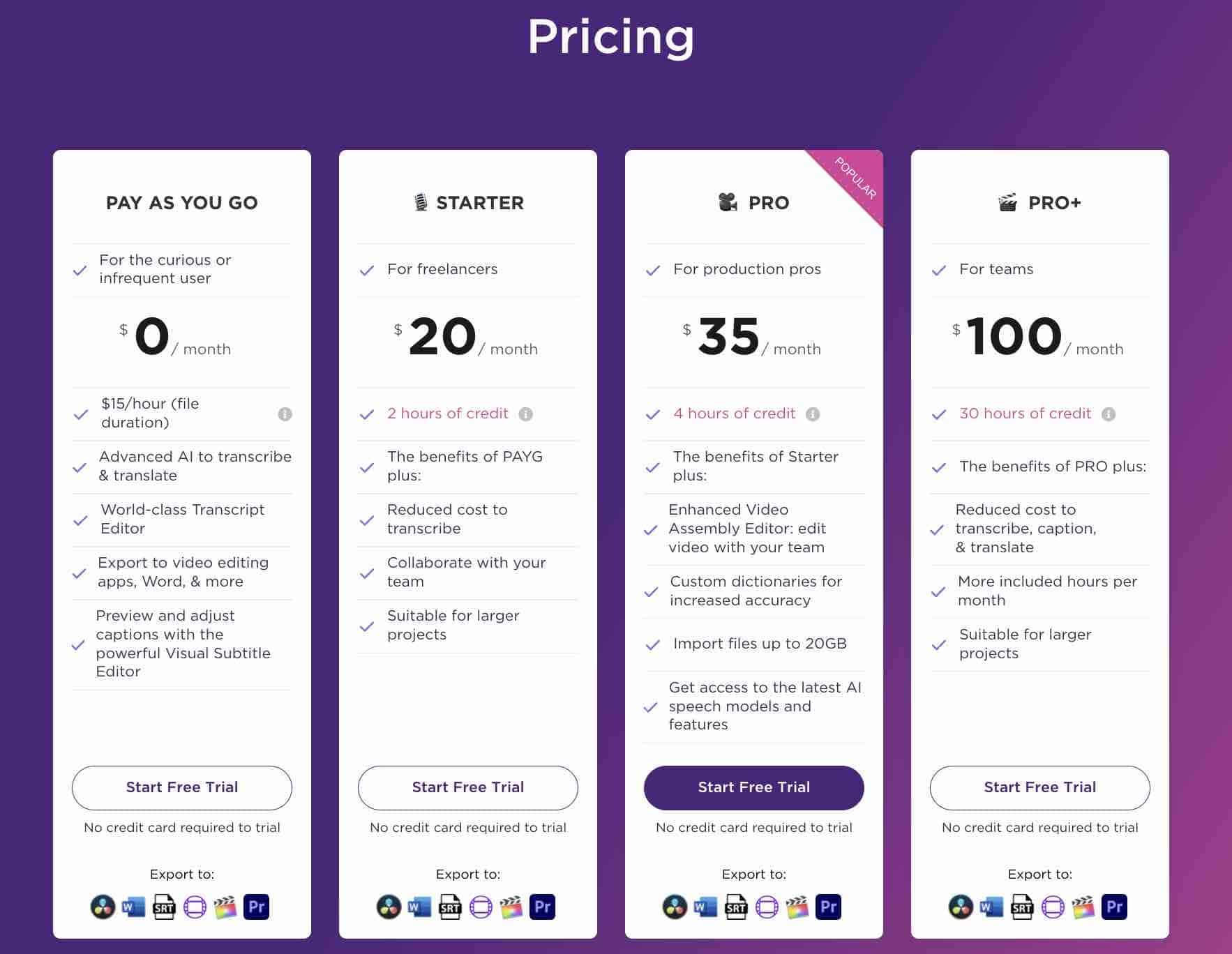The width and height of the screenshot is (1232, 954).
Task: Start free trial for the Pro plan
Action: coord(754,787)
